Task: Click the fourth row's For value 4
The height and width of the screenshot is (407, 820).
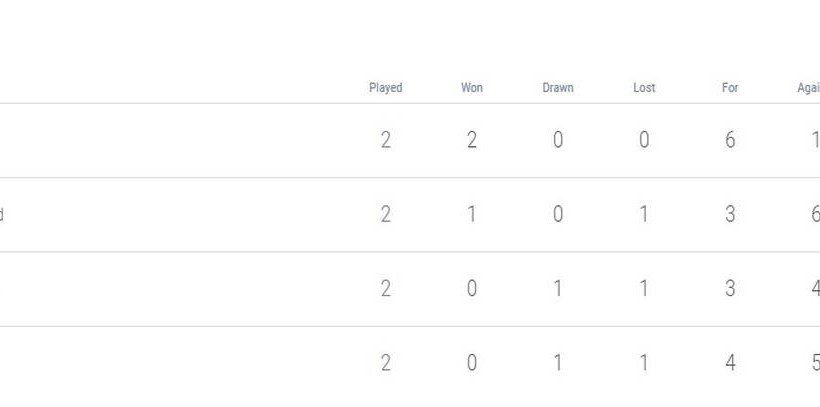Action: [x=730, y=363]
